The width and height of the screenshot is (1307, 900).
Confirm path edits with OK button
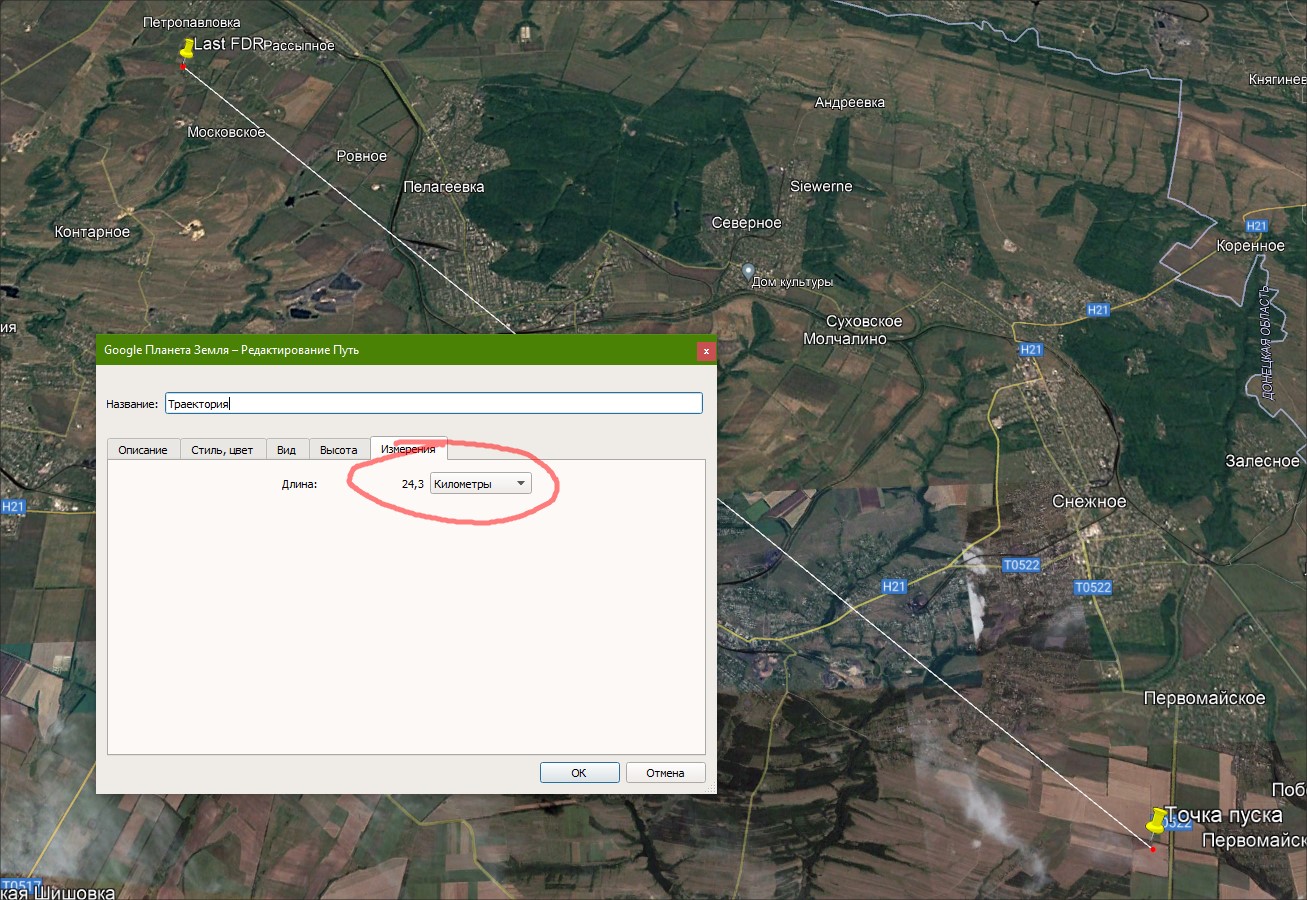[x=579, y=773]
